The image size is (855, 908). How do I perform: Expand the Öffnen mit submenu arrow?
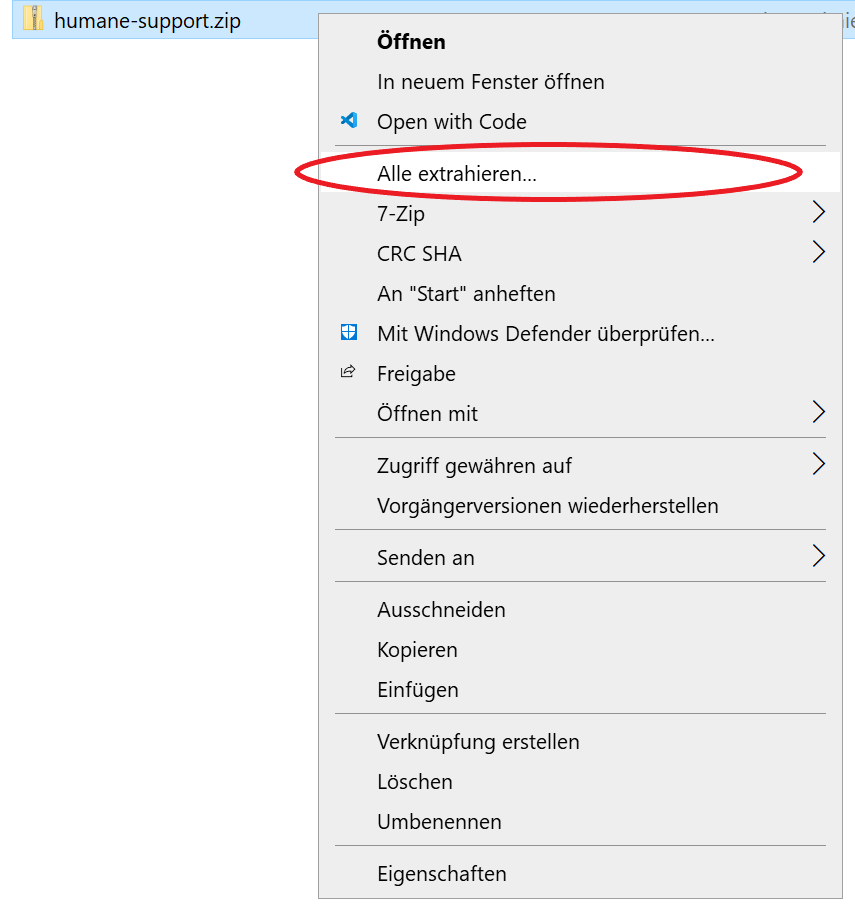click(x=818, y=413)
